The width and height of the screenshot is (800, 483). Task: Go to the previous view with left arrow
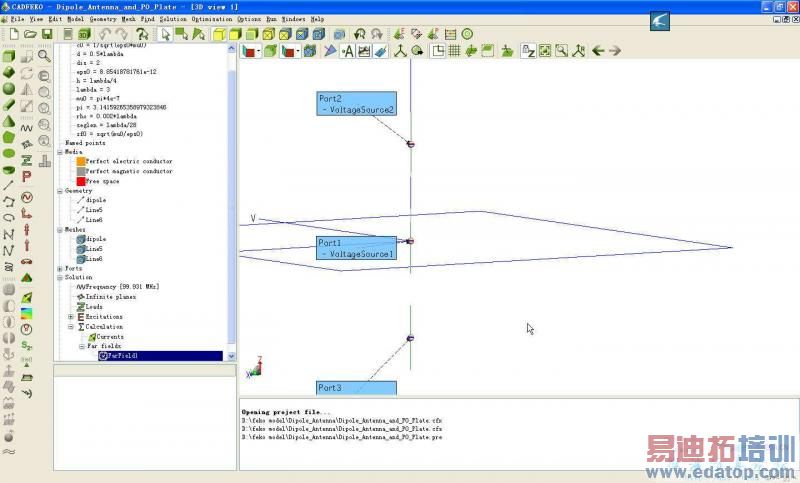tap(598, 50)
